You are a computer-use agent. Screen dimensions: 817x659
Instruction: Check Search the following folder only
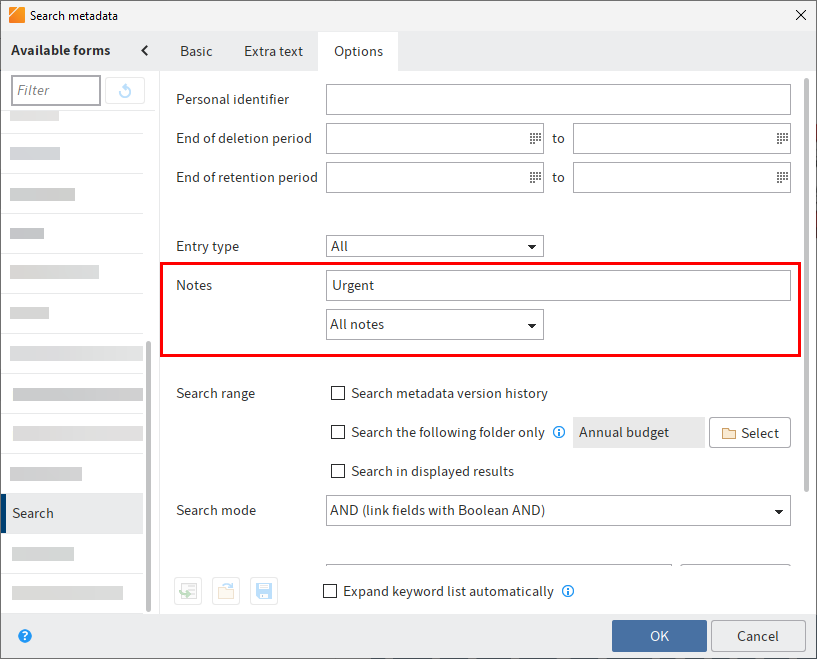point(338,432)
